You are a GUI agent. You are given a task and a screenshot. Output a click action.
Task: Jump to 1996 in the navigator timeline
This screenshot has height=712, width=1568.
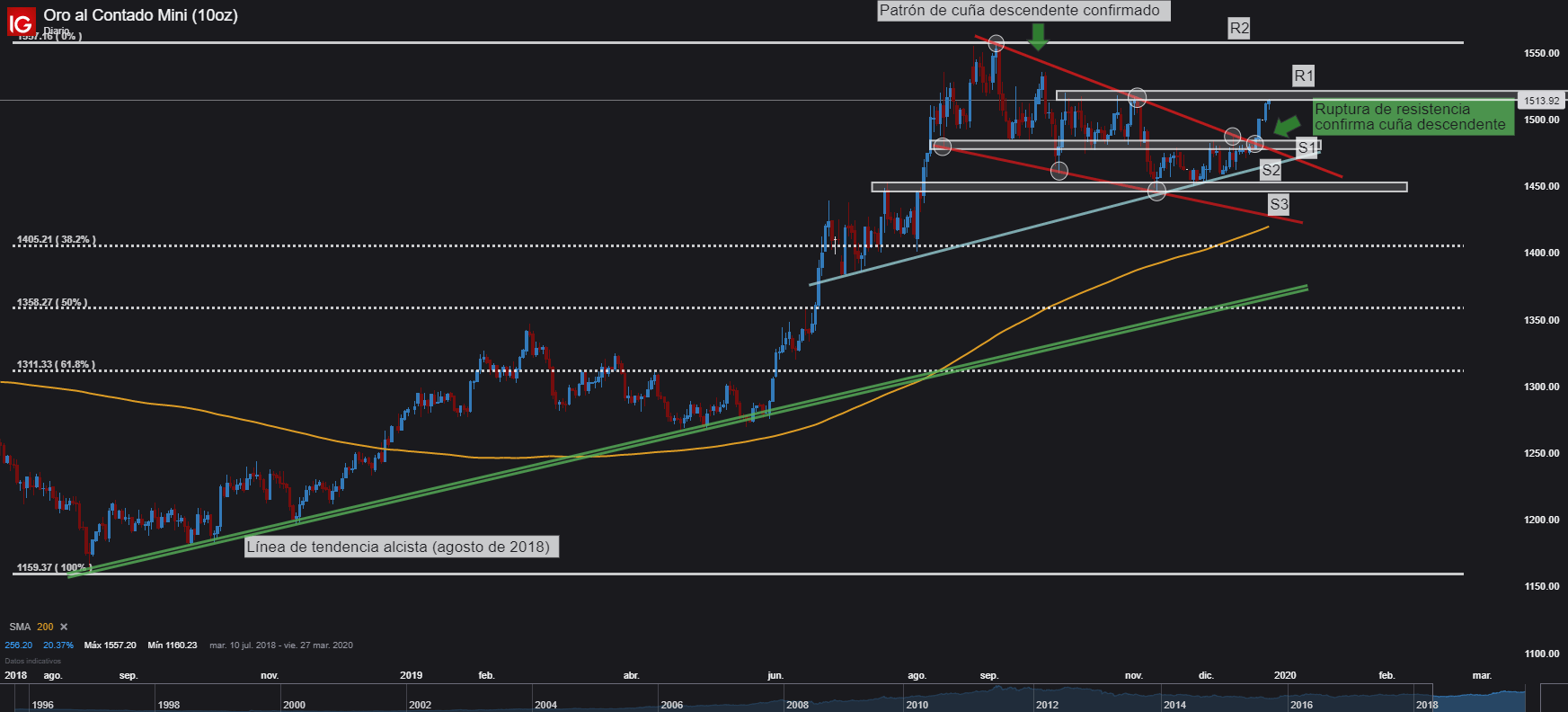[x=42, y=705]
